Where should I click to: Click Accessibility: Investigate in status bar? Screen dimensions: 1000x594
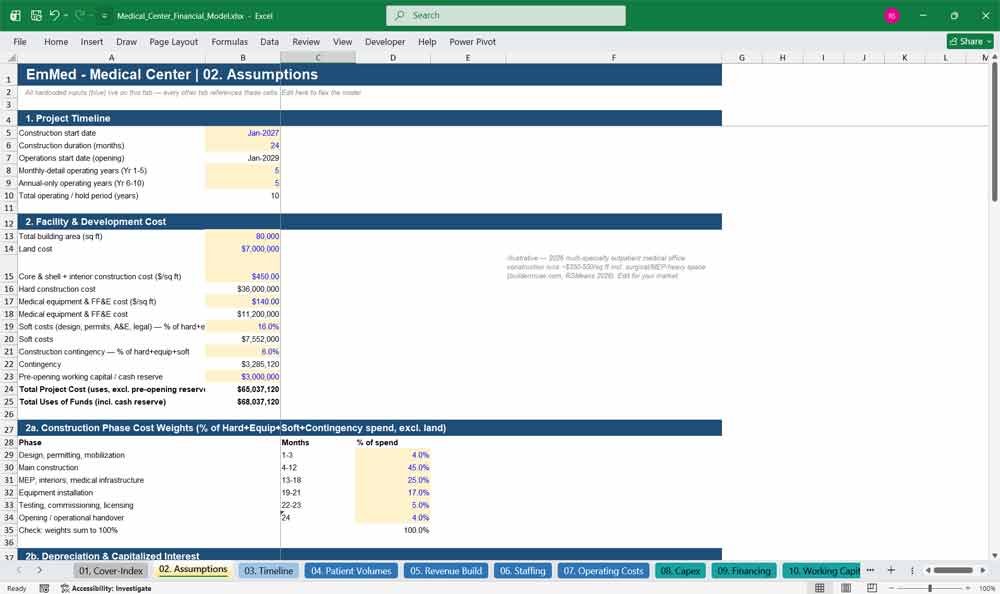[x=106, y=588]
